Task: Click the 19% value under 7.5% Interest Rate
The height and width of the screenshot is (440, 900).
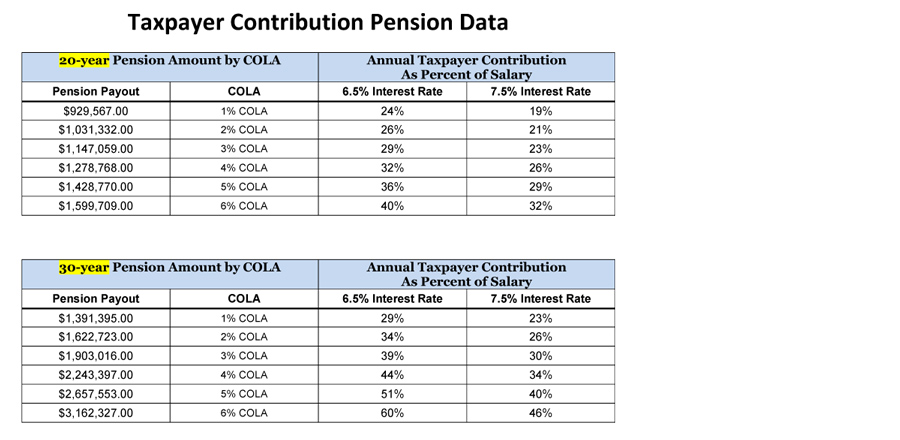Action: tap(541, 111)
